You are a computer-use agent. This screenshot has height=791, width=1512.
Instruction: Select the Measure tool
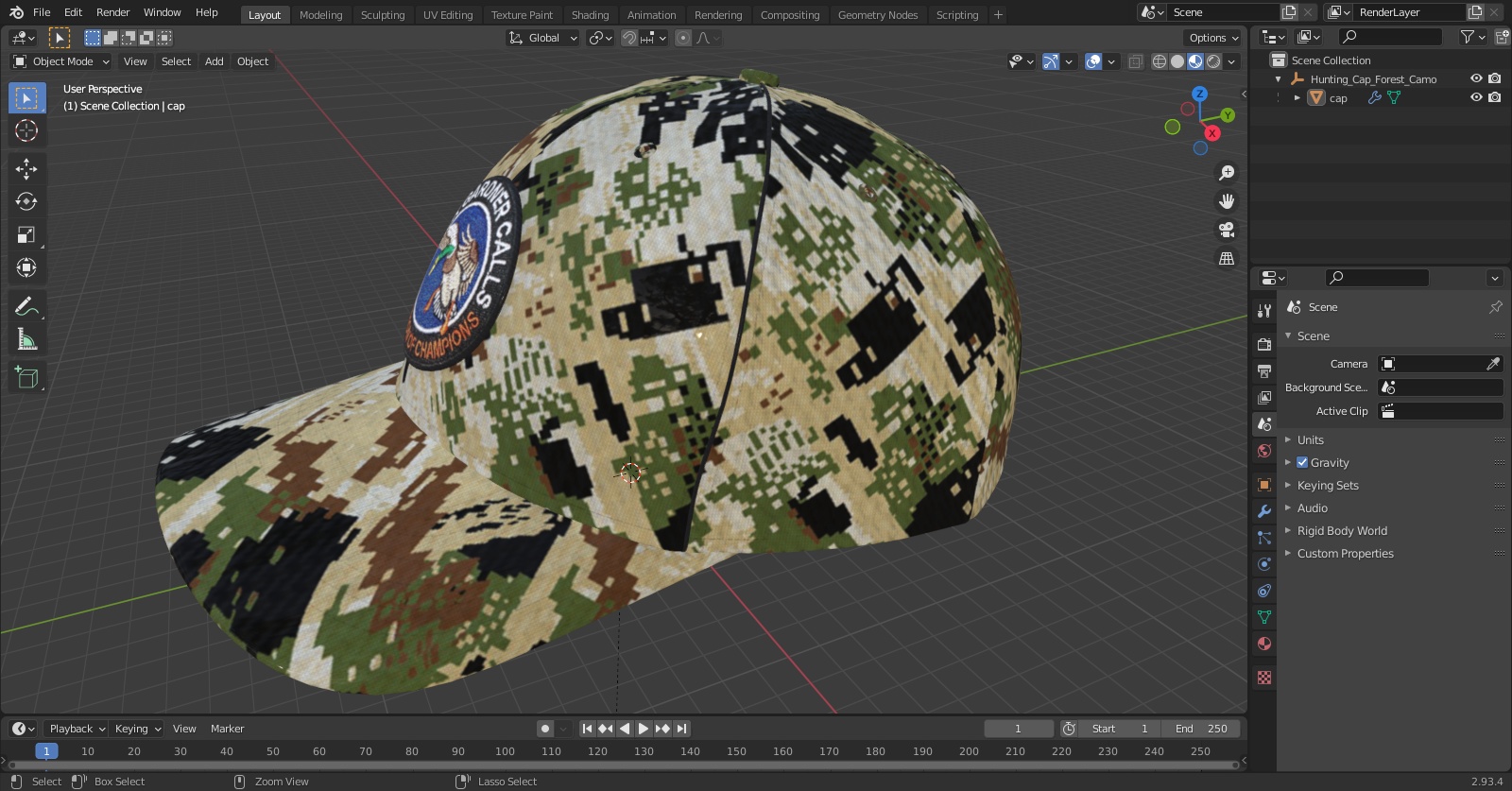point(26,339)
